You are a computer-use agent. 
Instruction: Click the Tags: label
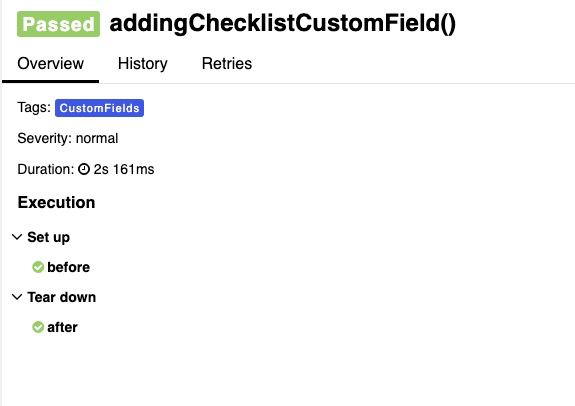point(34,107)
